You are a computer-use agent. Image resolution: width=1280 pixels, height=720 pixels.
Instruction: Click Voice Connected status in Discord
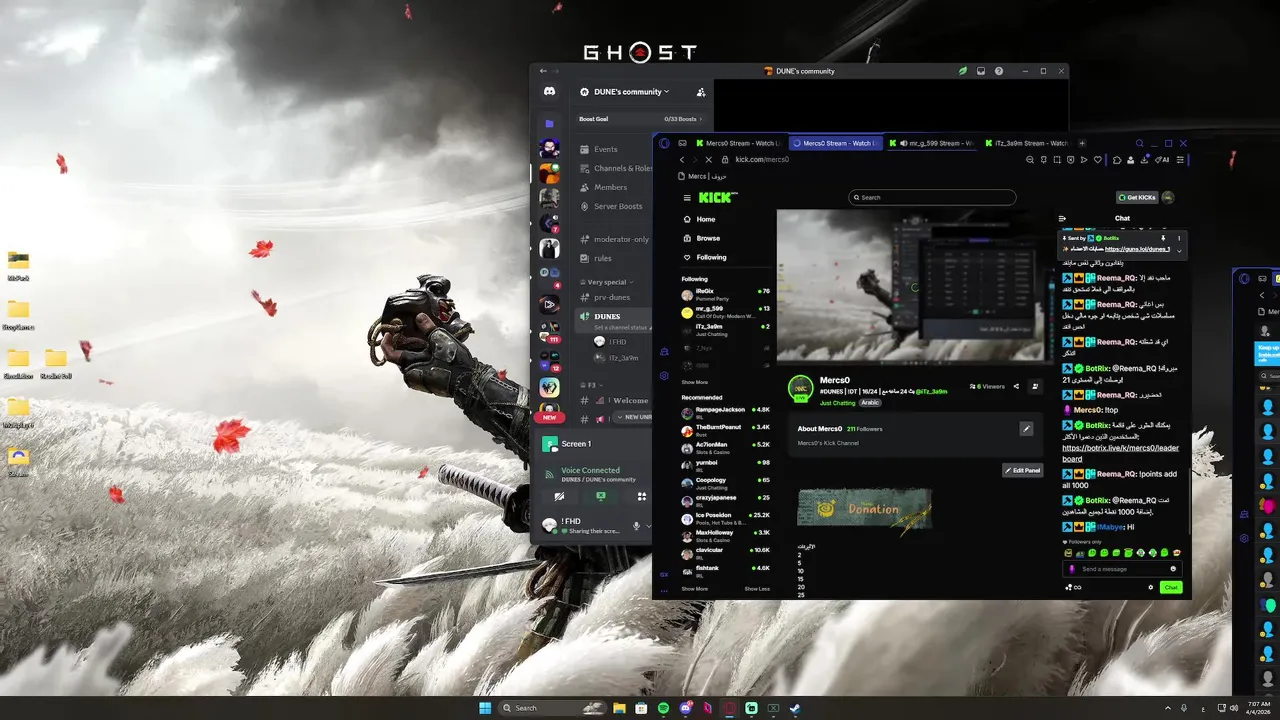pyautogui.click(x=590, y=470)
